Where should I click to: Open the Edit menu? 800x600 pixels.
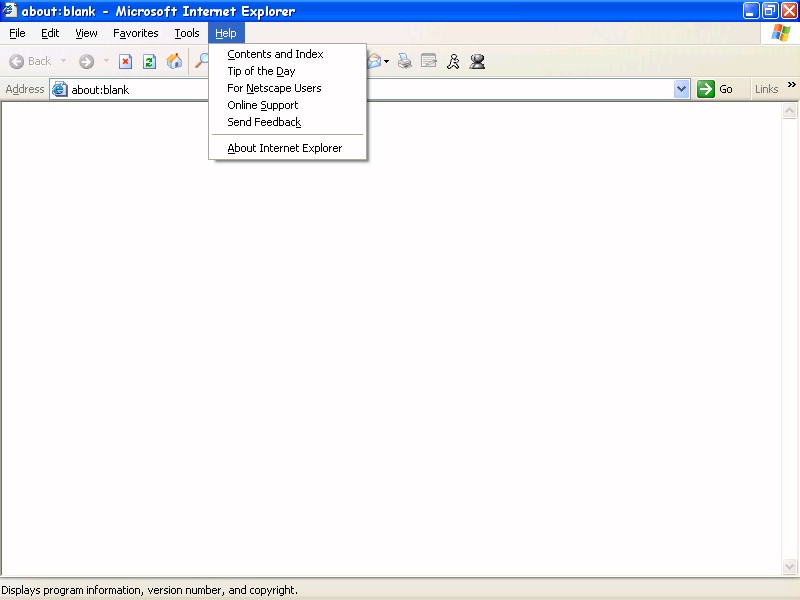(50, 33)
